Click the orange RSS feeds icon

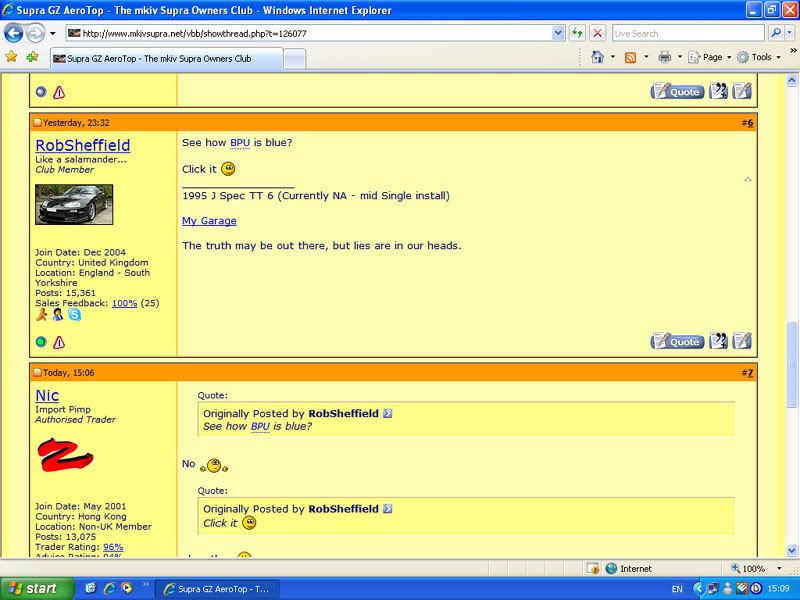pos(631,57)
